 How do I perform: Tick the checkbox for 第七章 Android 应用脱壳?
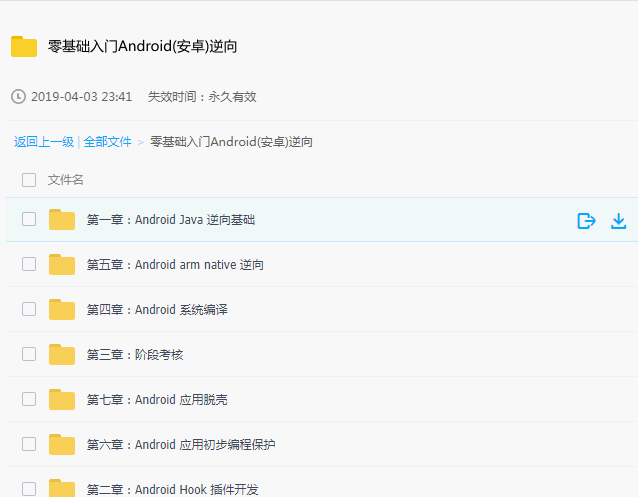click(x=29, y=399)
